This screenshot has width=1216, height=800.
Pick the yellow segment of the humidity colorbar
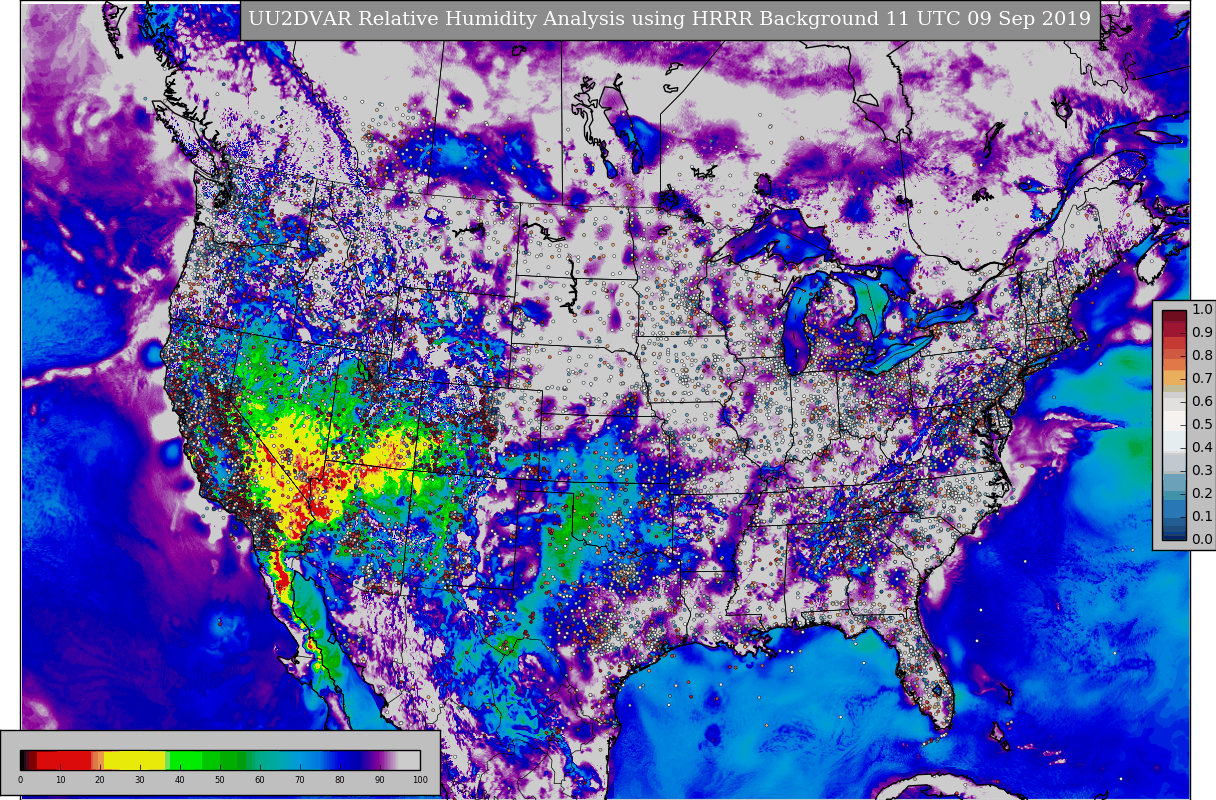pos(135,760)
